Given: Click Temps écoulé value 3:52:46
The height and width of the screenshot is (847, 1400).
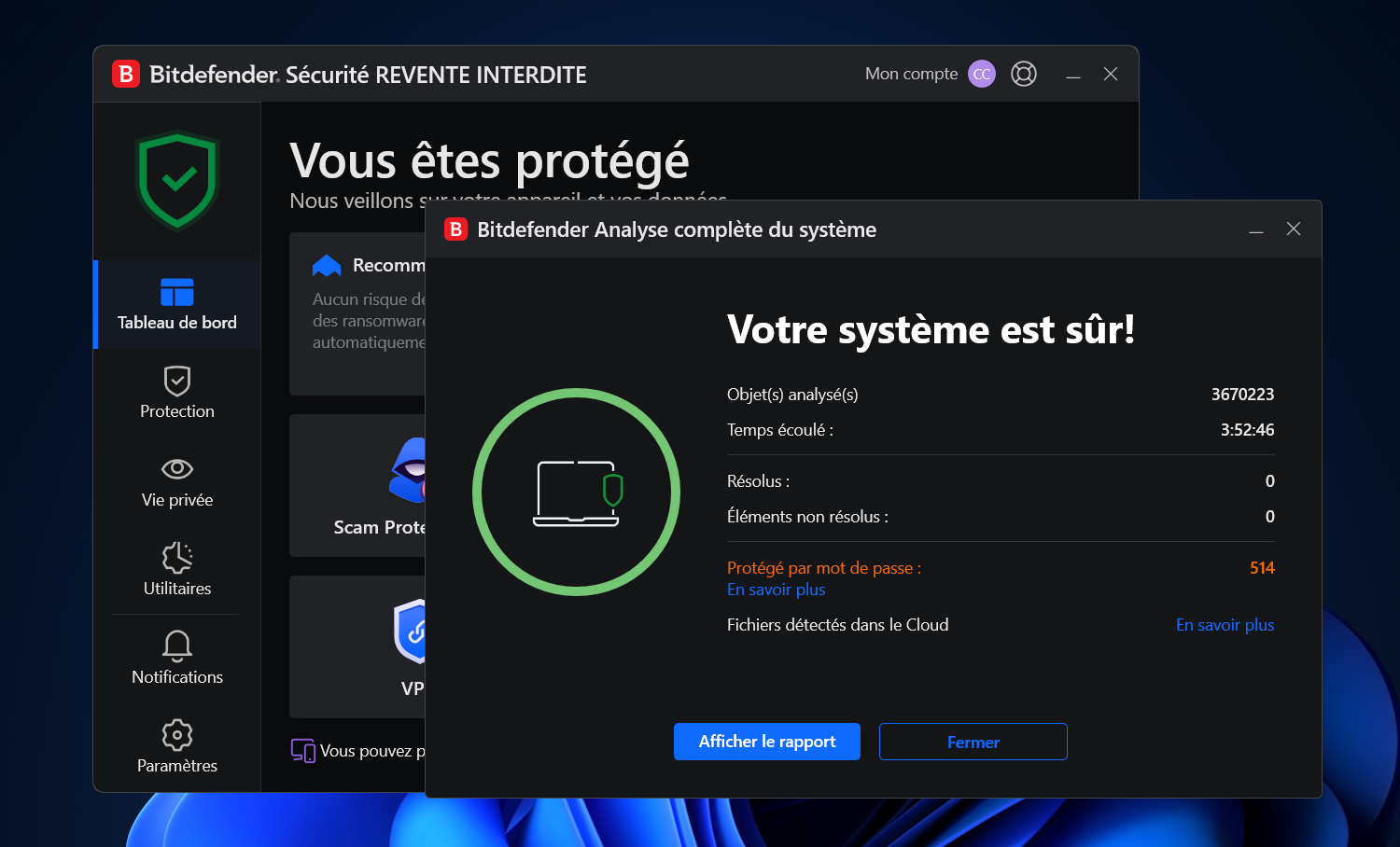Looking at the screenshot, I should point(1247,430).
